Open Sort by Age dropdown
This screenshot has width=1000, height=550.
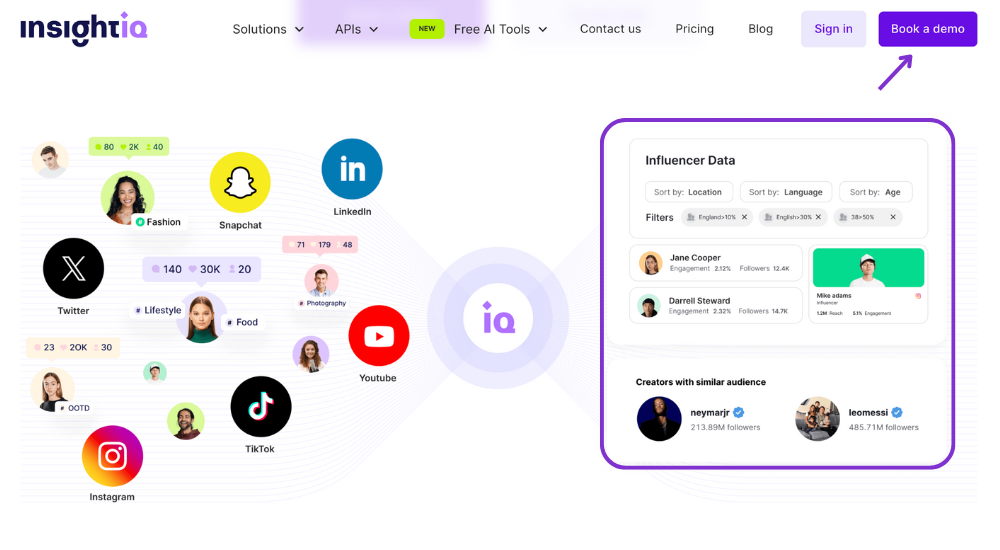pyautogui.click(x=876, y=192)
